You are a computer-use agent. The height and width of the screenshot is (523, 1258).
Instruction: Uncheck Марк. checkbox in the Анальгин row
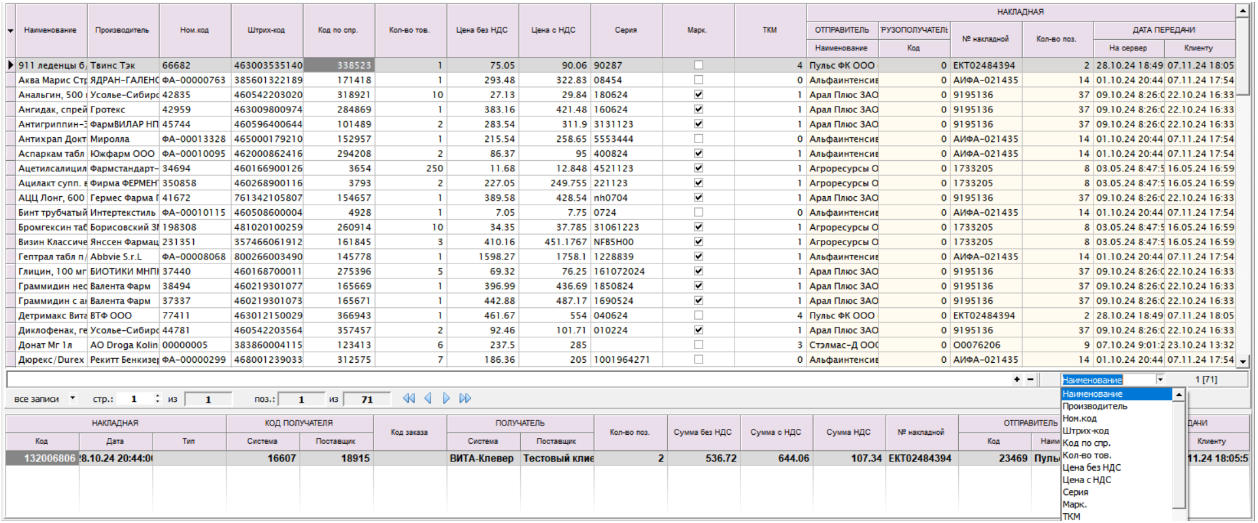click(x=699, y=95)
